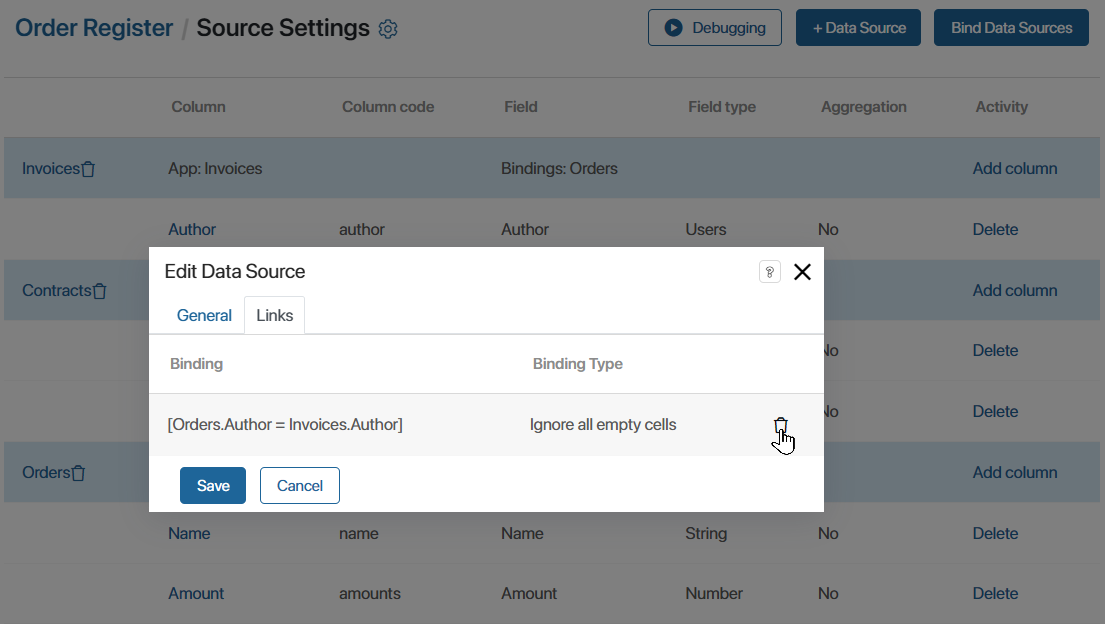Screen dimensions: 1105x624
Task: Click the 'Users' field type cell
Action: (x=705, y=229)
